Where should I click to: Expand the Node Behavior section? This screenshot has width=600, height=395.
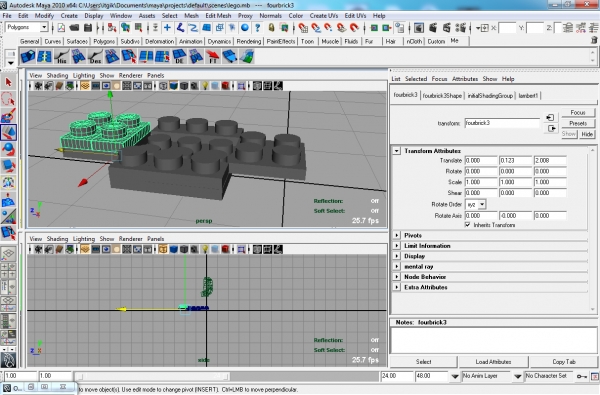click(397, 276)
